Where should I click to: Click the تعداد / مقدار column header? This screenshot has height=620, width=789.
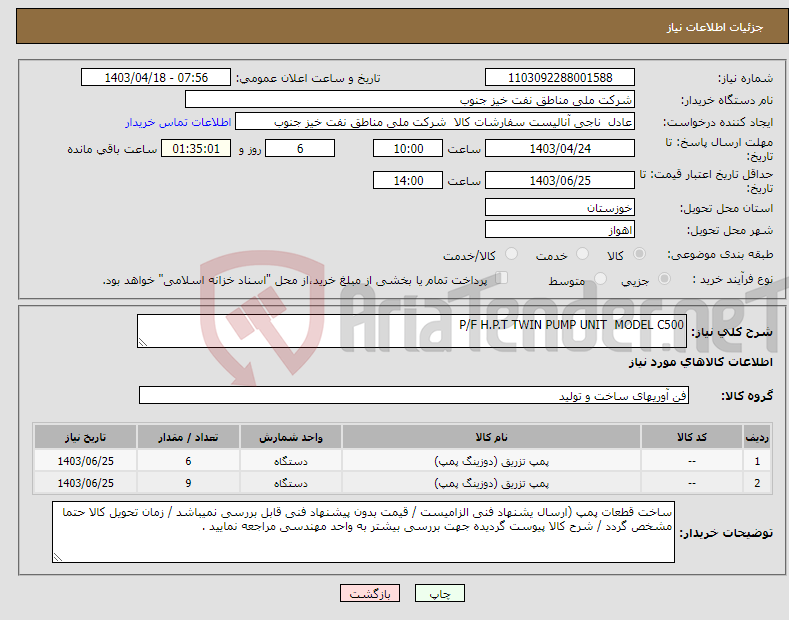188,437
